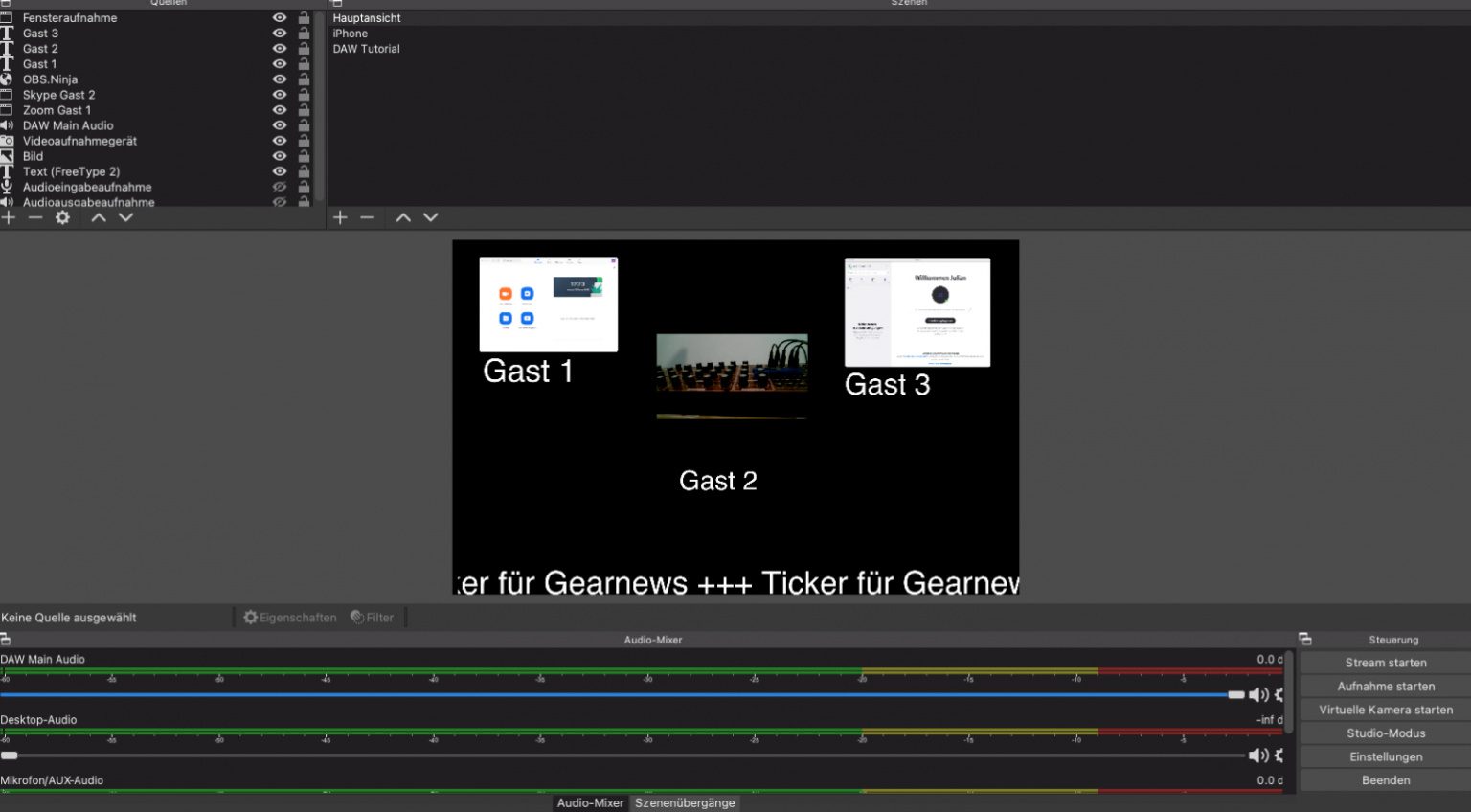Click Virtuelle Kamera starten
Image resolution: width=1471 pixels, height=812 pixels.
pos(1385,710)
